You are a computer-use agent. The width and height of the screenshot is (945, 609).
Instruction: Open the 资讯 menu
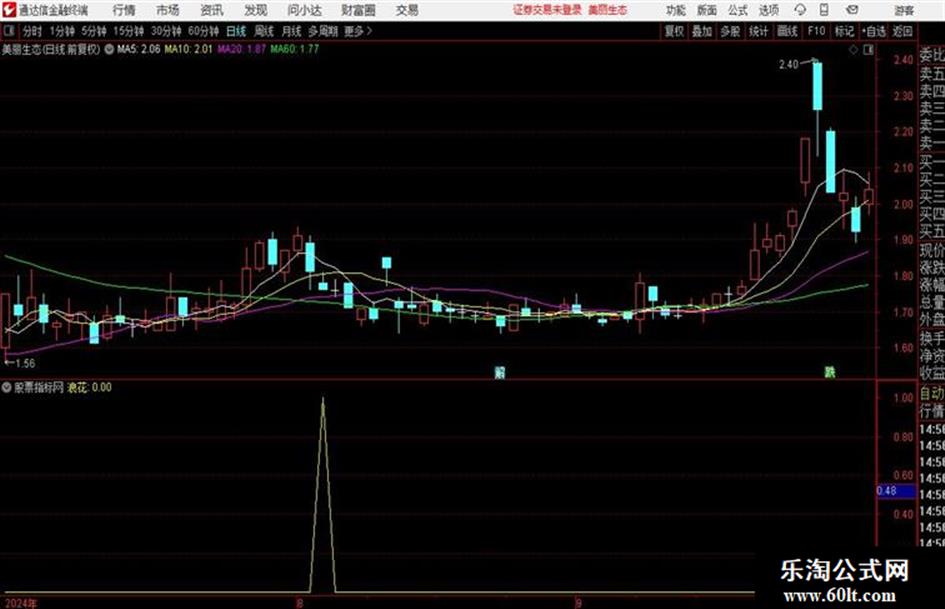(212, 10)
